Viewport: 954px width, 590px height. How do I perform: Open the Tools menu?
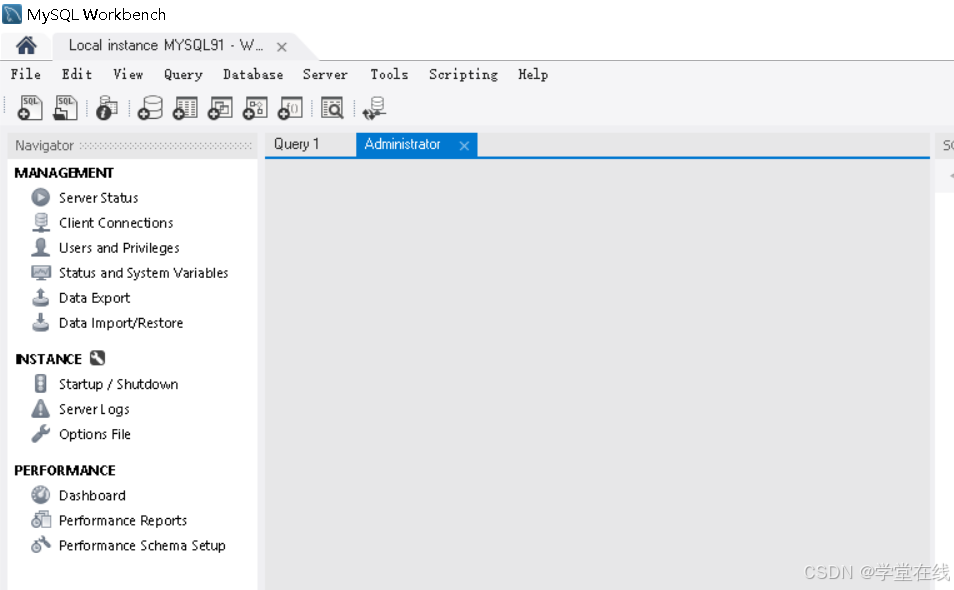click(x=389, y=74)
